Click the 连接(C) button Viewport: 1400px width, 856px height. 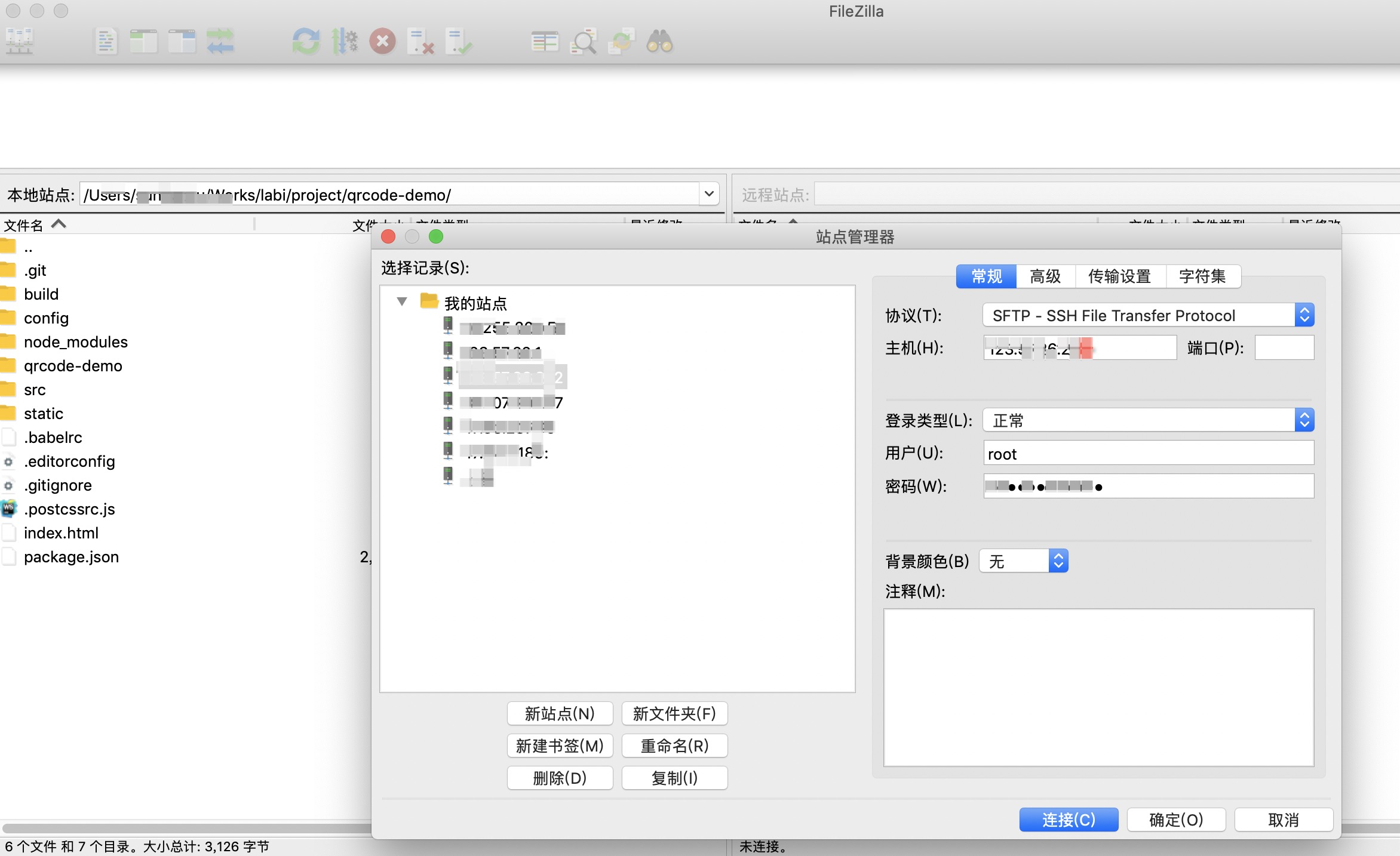1069,820
